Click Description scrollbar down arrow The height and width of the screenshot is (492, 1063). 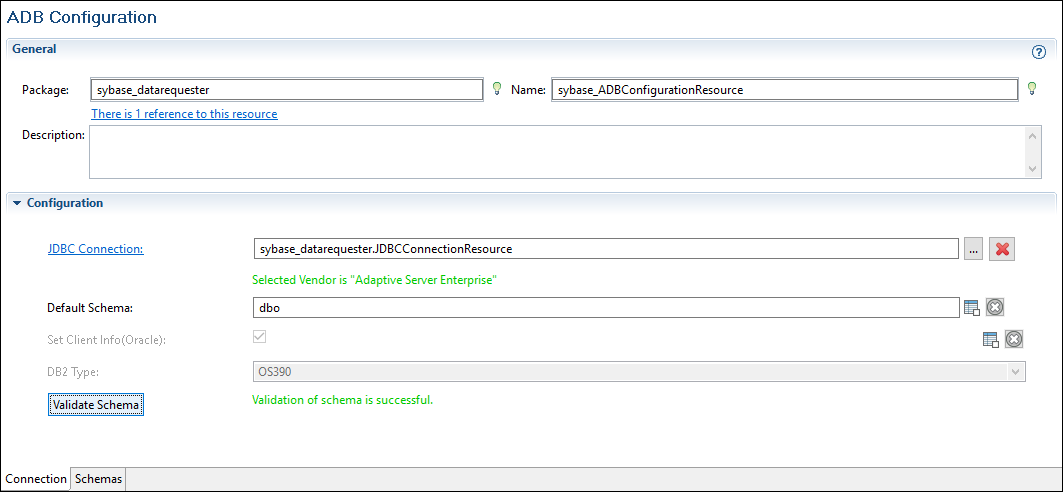(x=1032, y=168)
